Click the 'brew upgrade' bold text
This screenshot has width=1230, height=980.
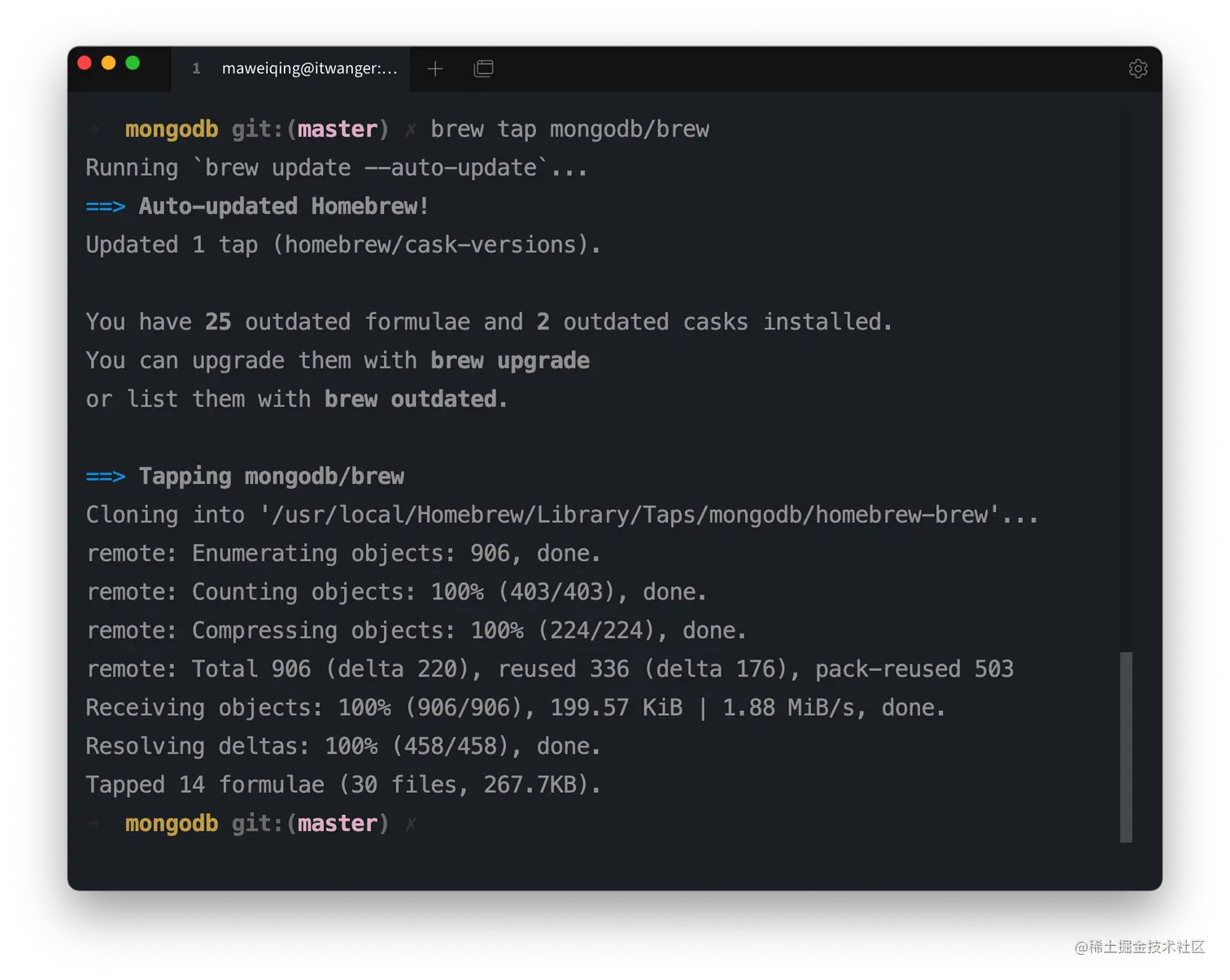(x=510, y=360)
